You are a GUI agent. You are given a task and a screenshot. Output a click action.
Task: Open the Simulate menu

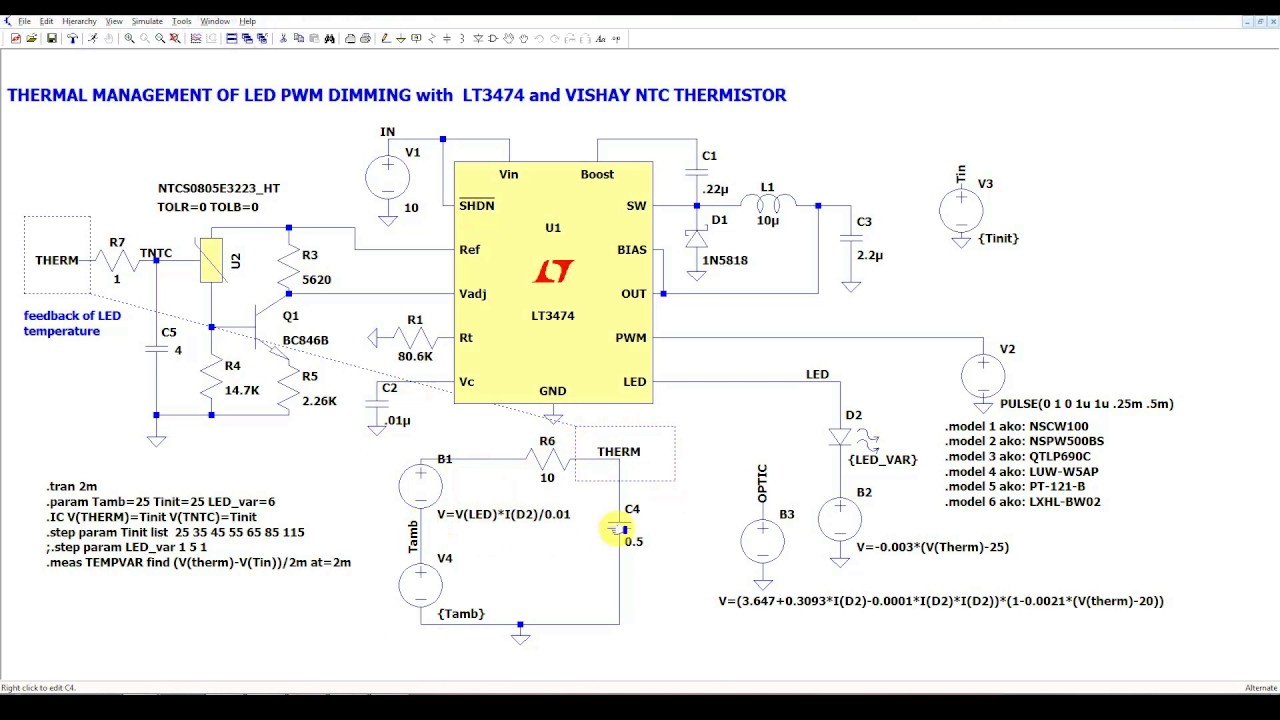(x=146, y=20)
